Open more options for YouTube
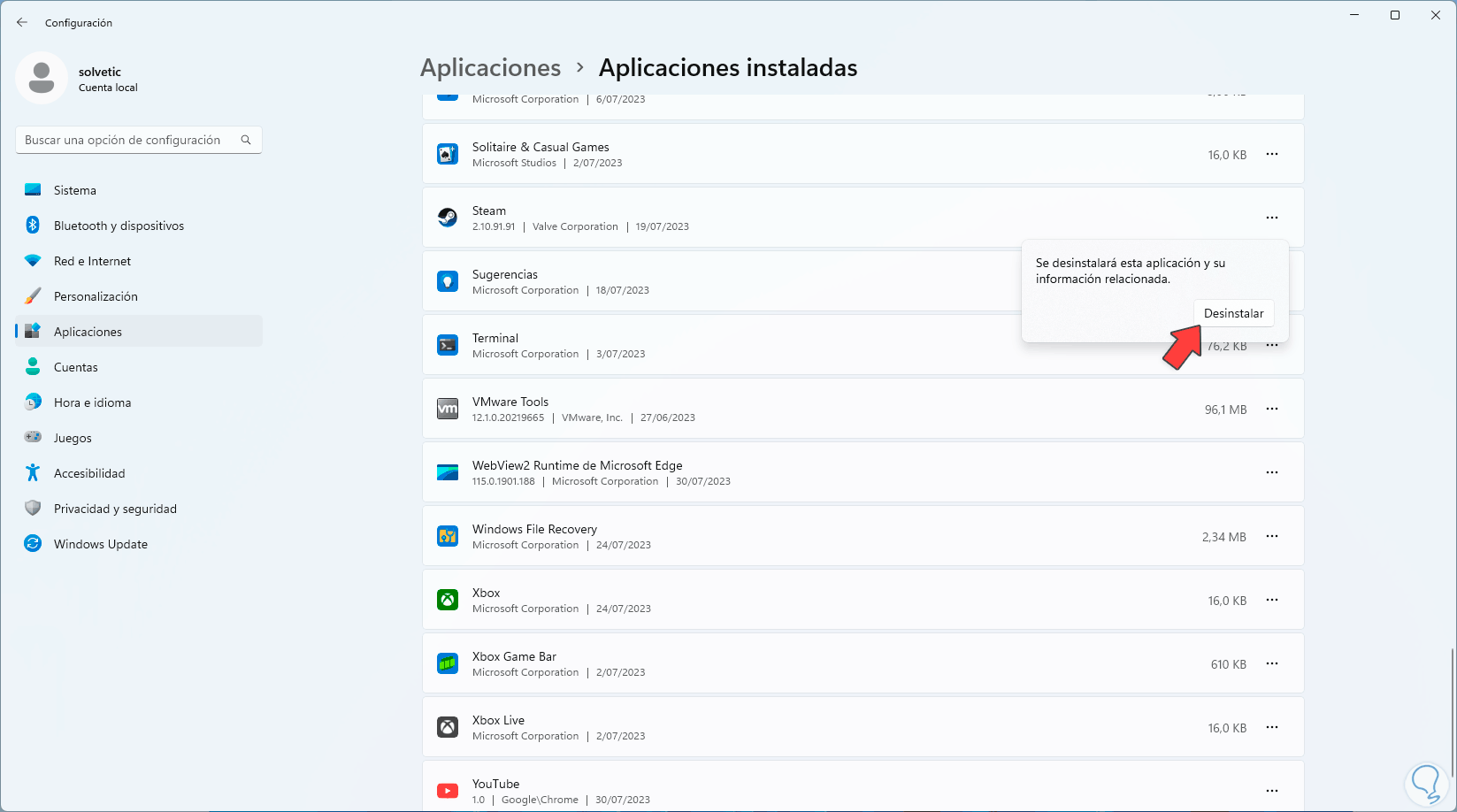This screenshot has height=812, width=1457. (1272, 791)
